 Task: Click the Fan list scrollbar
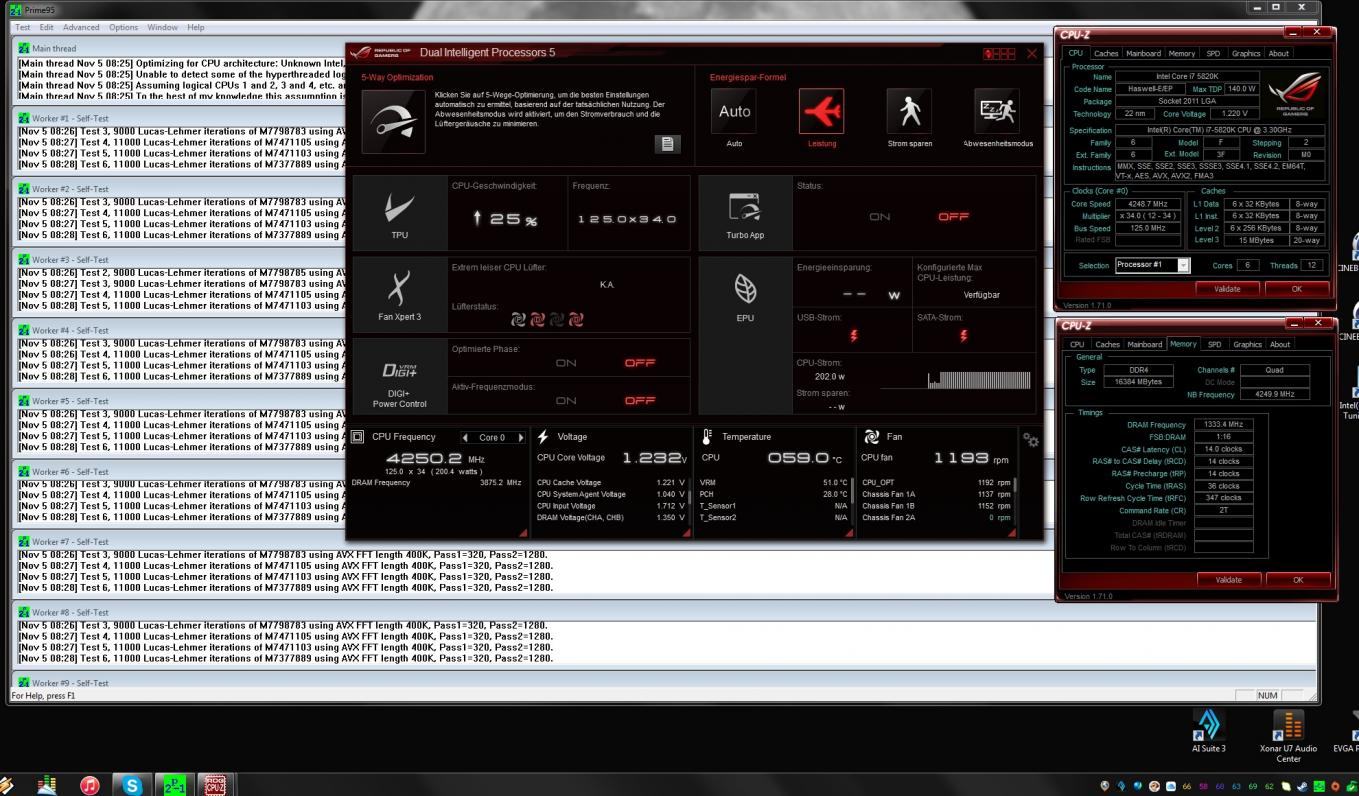point(1016,487)
